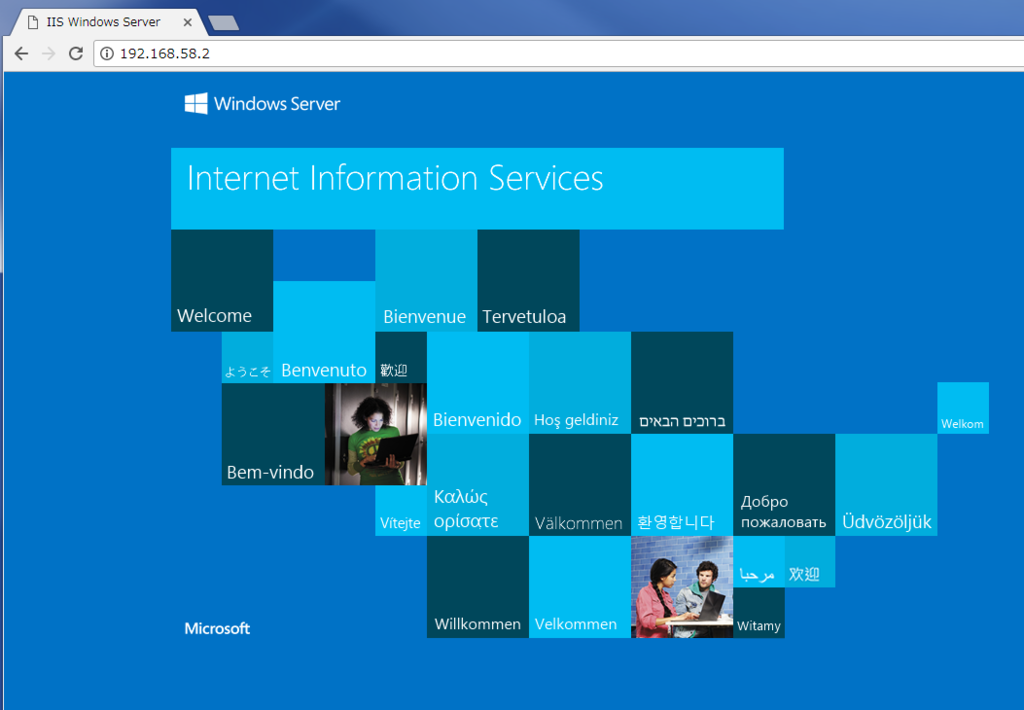The image size is (1024, 710).
Task: Click the ようこそ Japanese tile
Action: pyautogui.click(x=248, y=357)
